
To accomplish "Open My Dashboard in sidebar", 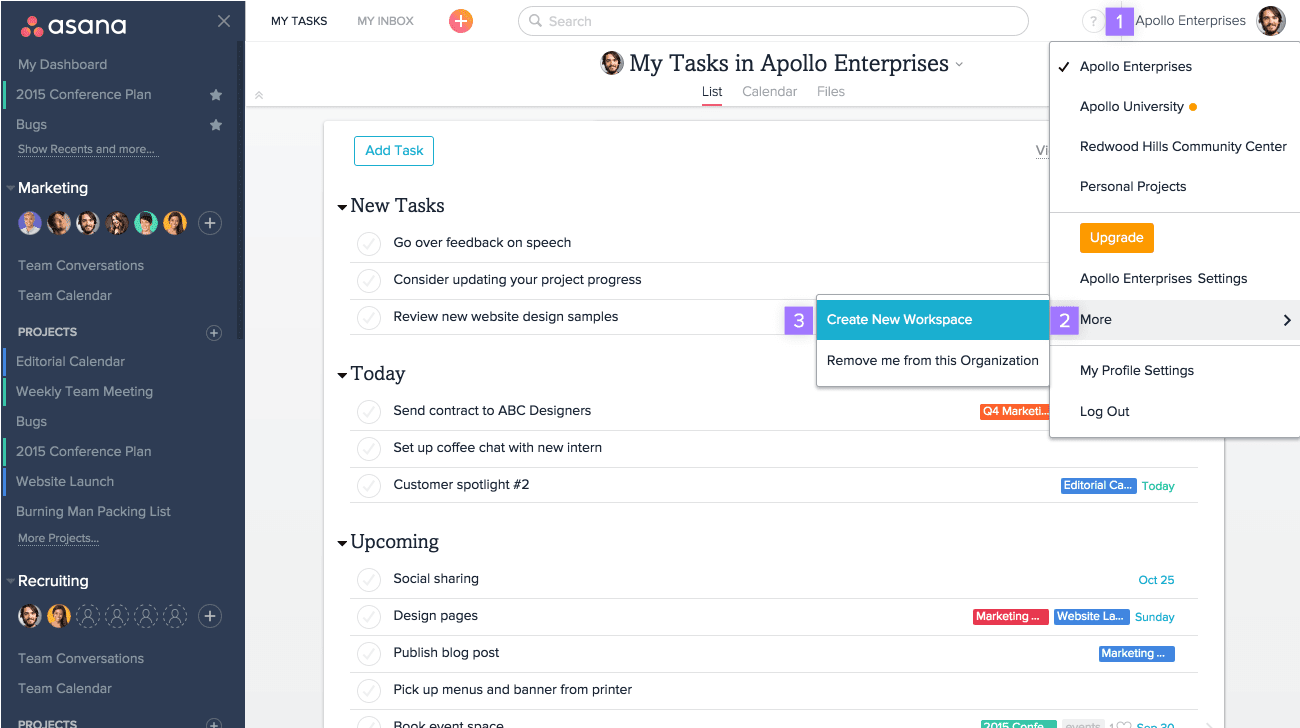I will coord(62,65).
